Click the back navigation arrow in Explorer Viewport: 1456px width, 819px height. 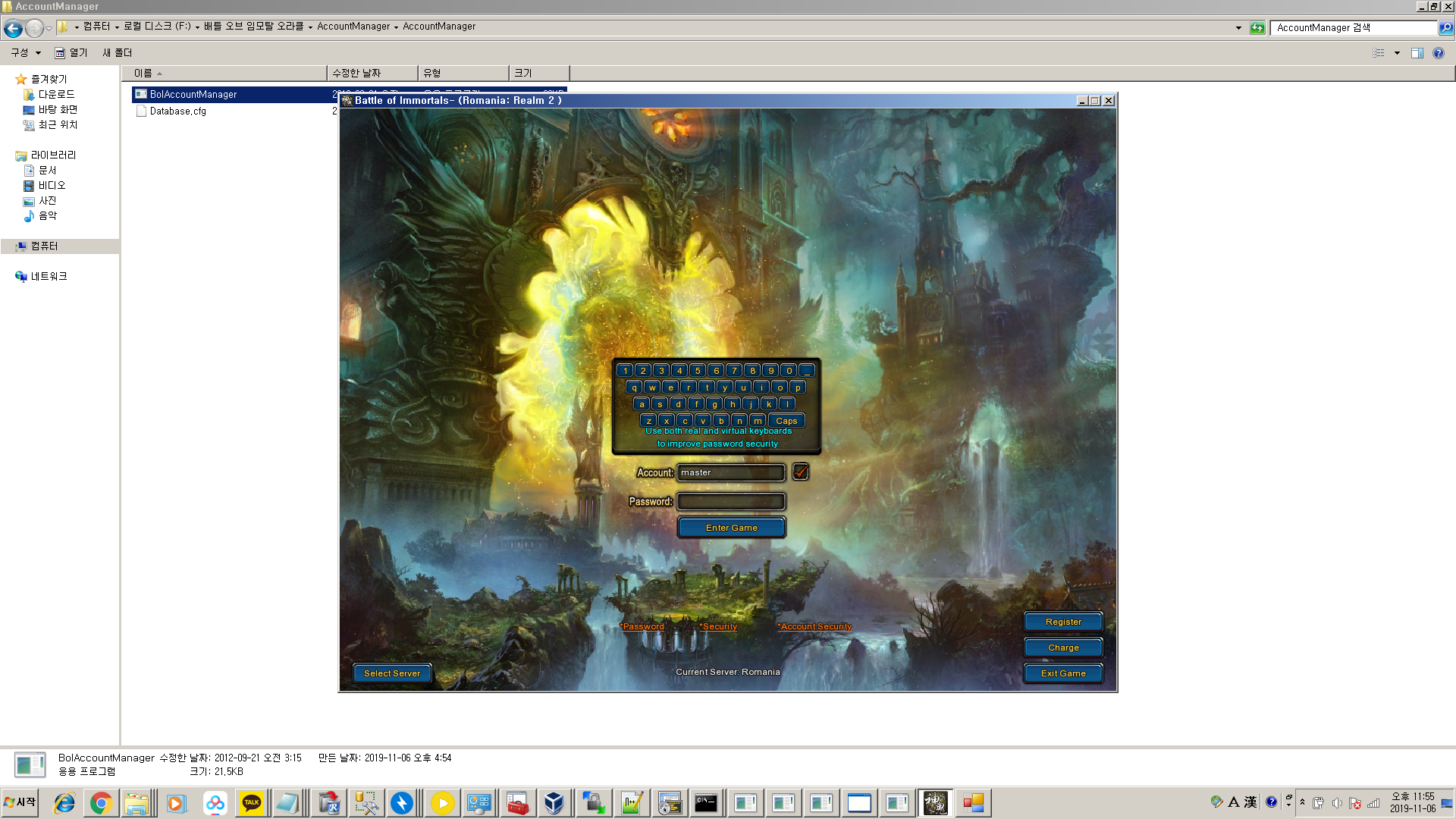(x=13, y=28)
